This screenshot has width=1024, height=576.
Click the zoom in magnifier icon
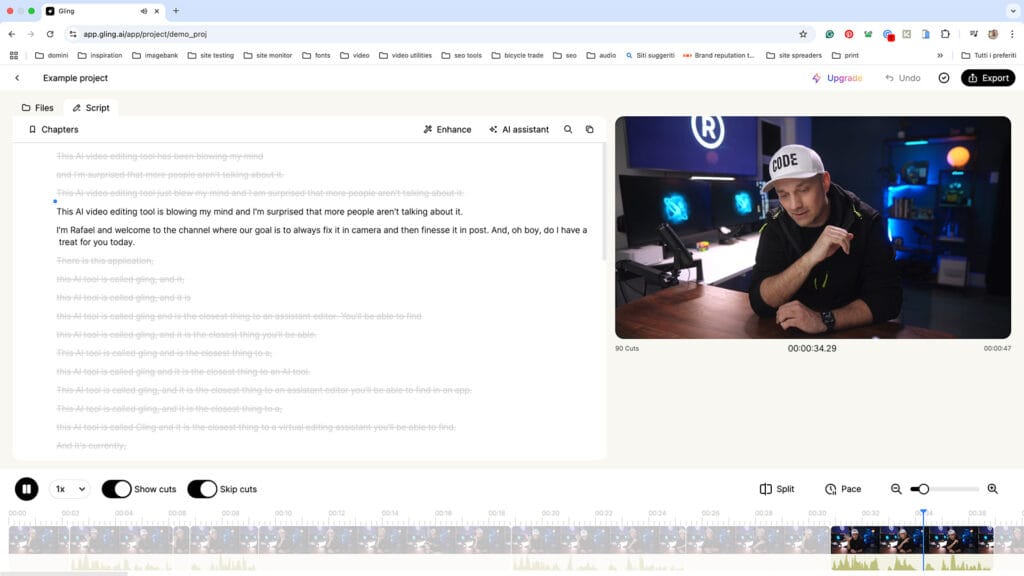(992, 489)
